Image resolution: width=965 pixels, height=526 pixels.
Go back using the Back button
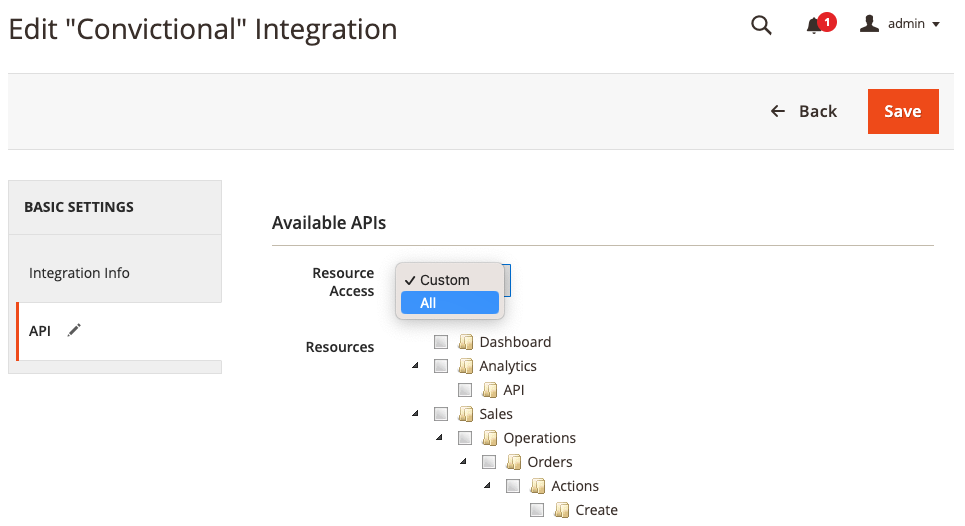tap(803, 111)
